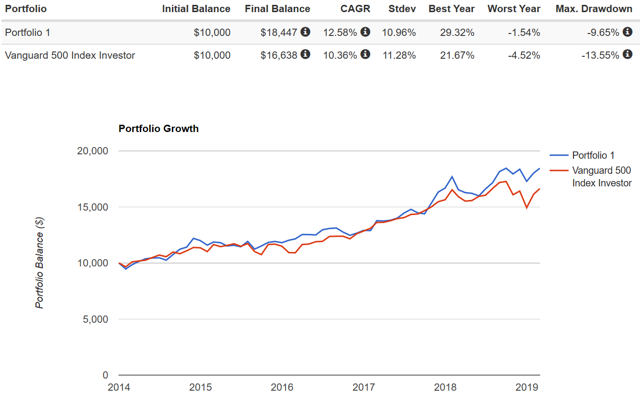The width and height of the screenshot is (640, 398).
Task: Click the red Vanguard legend line swatch
Action: click(x=559, y=170)
